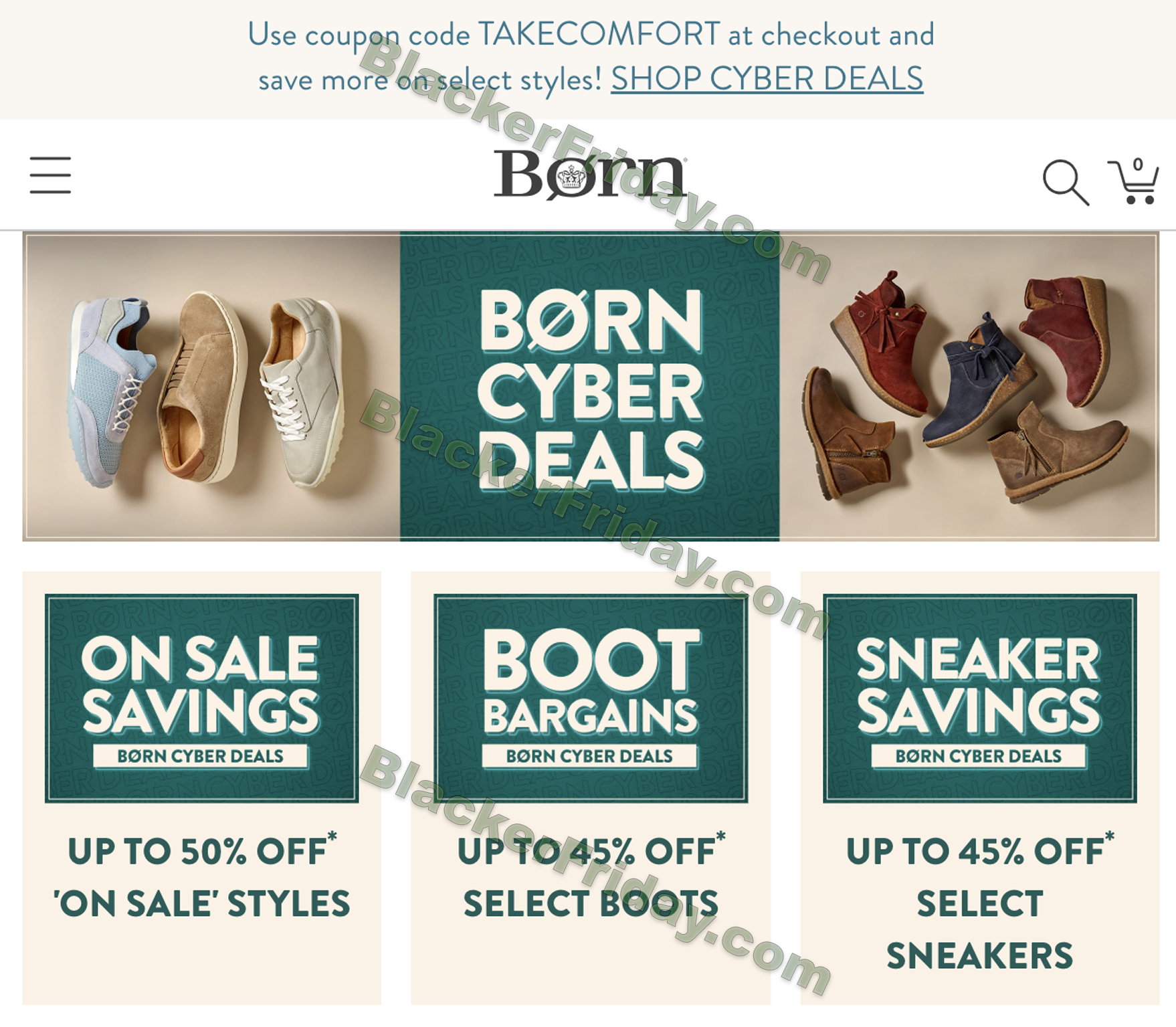The image size is (1176, 1027).
Task: Click Born Cyber Deals label under On Sale Savings
Action: pos(201,756)
